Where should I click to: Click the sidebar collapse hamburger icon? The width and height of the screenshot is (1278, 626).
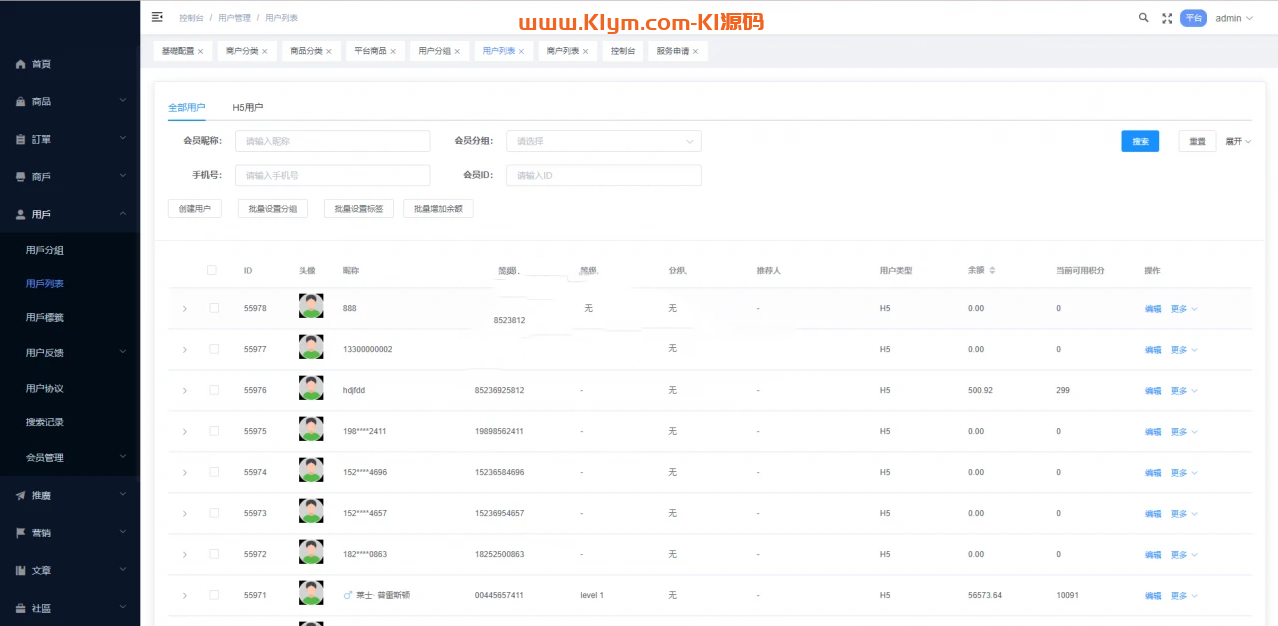coord(157,17)
